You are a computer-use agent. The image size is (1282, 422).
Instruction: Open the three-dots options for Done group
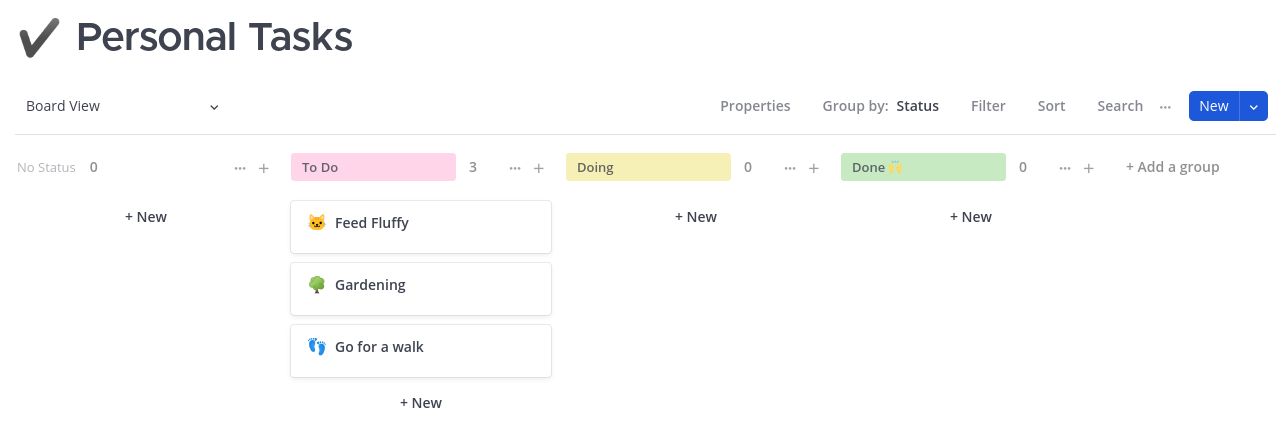point(1065,168)
